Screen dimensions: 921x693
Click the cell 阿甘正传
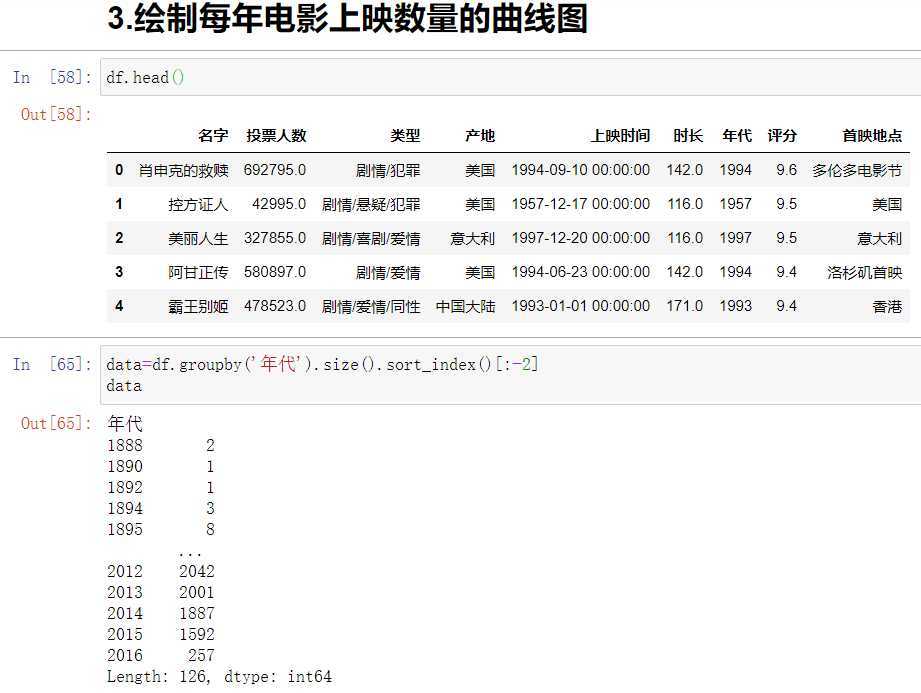(198, 273)
